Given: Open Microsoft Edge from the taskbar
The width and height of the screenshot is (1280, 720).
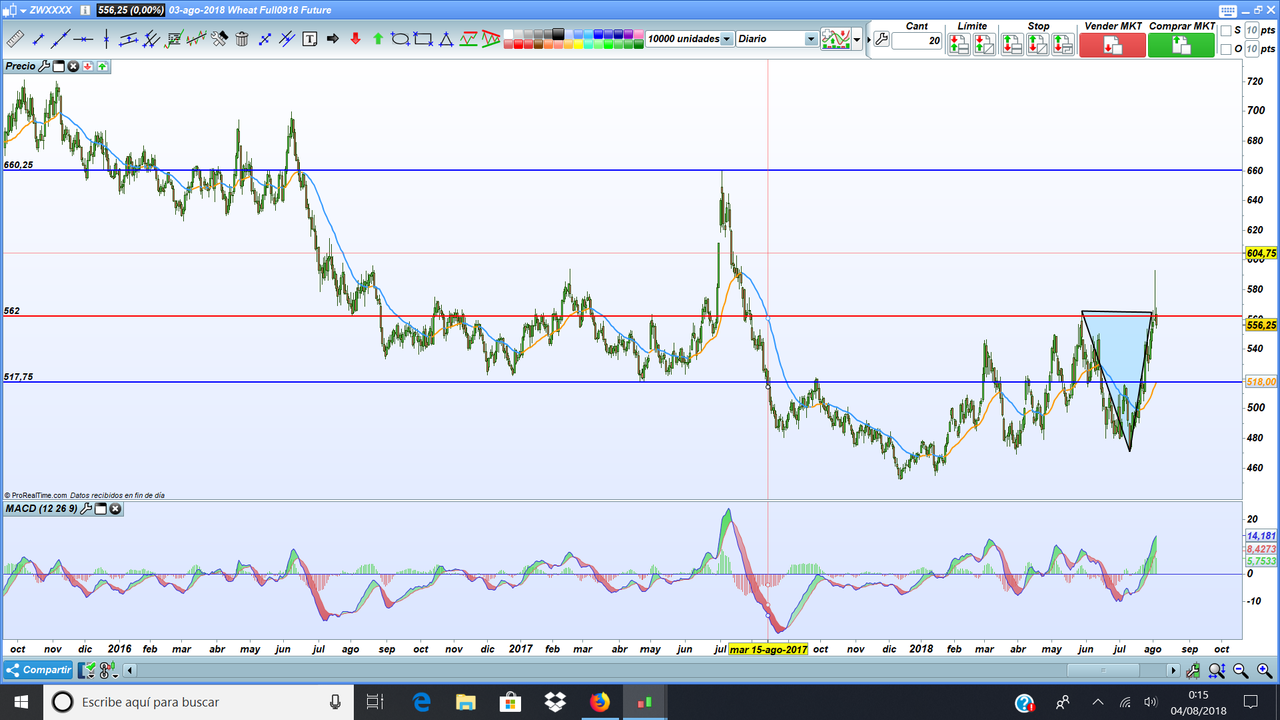Looking at the screenshot, I should click(x=421, y=702).
